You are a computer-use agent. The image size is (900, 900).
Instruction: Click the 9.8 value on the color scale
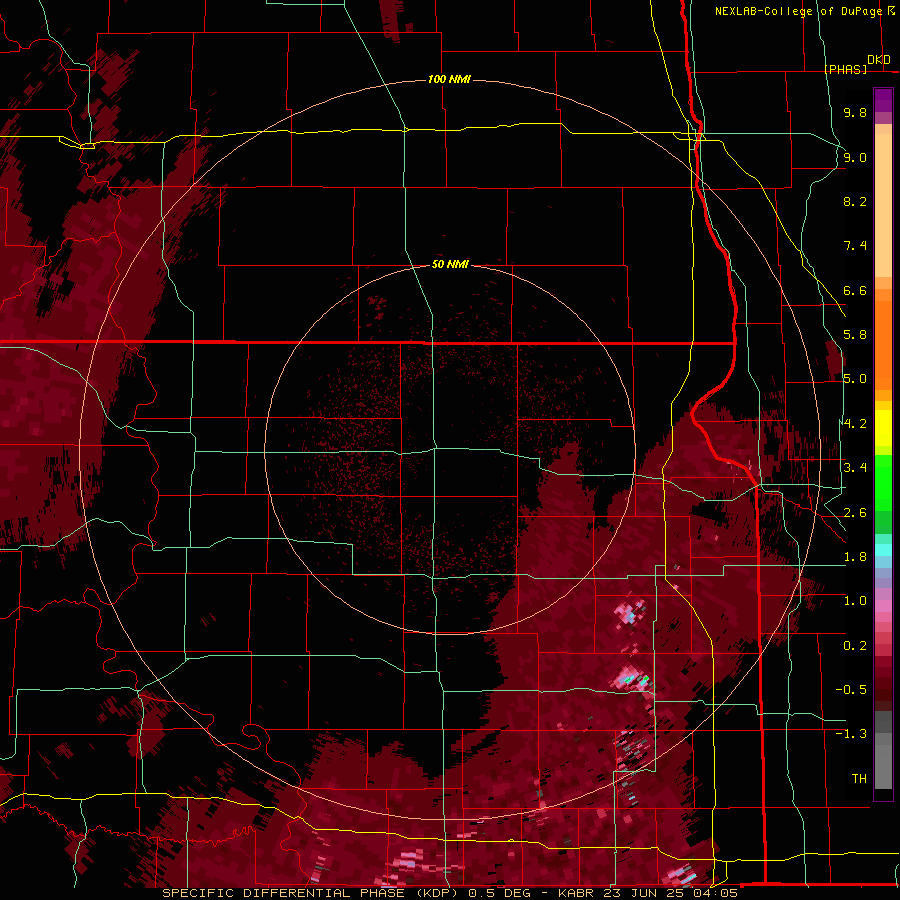[x=855, y=112]
